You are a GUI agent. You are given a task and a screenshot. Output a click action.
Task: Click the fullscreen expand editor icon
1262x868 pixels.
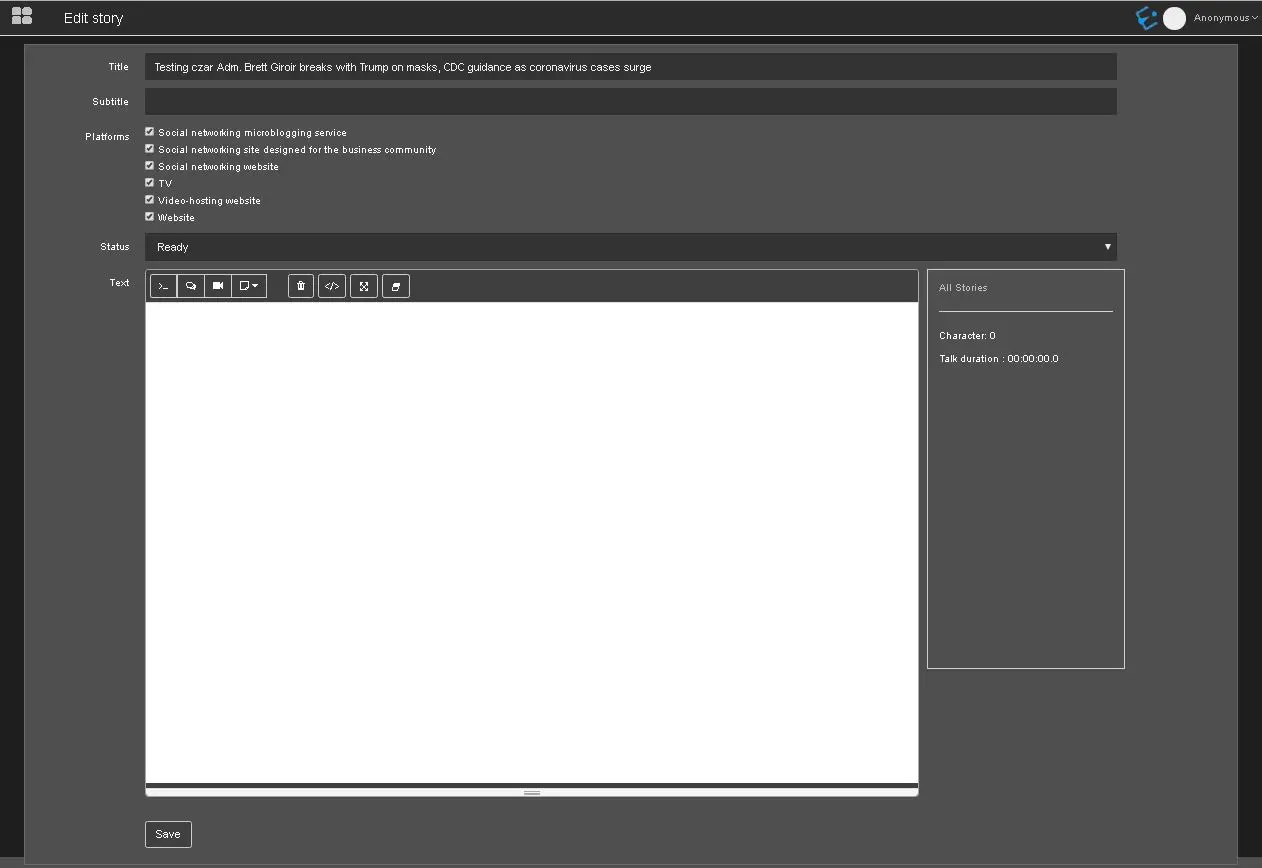point(364,286)
